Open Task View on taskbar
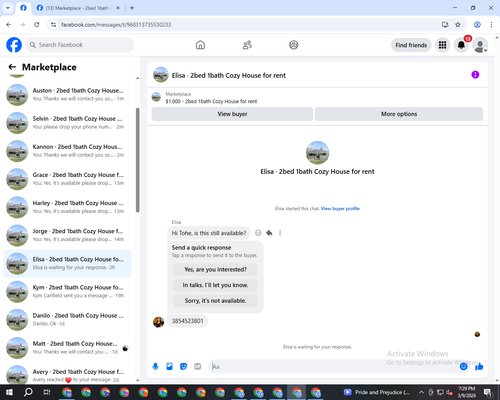This screenshot has width=500, height=400. click(47, 392)
